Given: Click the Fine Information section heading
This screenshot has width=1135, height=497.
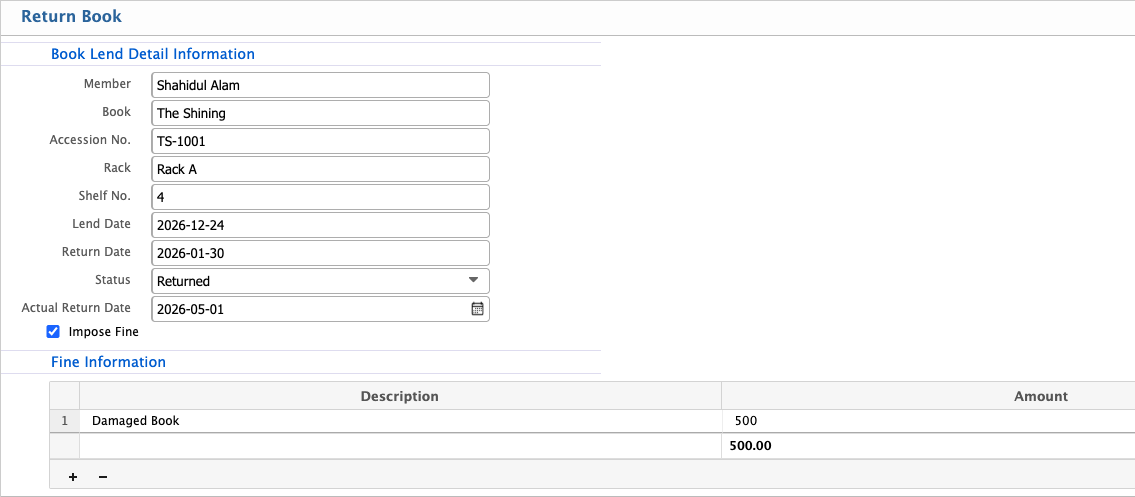Looking at the screenshot, I should [x=108, y=362].
